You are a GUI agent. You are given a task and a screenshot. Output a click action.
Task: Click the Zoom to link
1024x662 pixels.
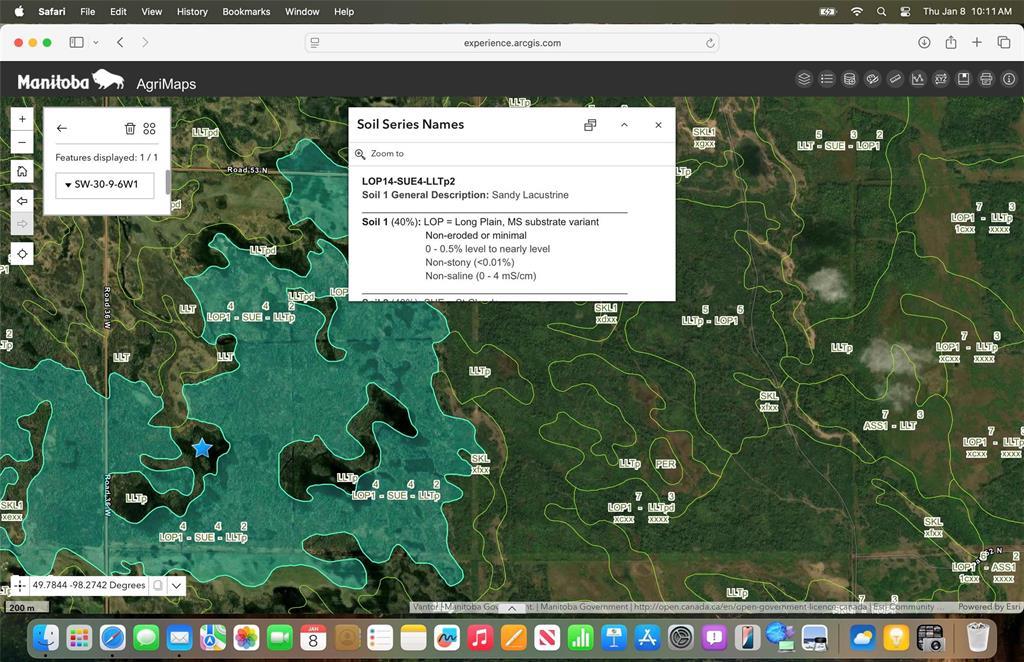[387, 154]
